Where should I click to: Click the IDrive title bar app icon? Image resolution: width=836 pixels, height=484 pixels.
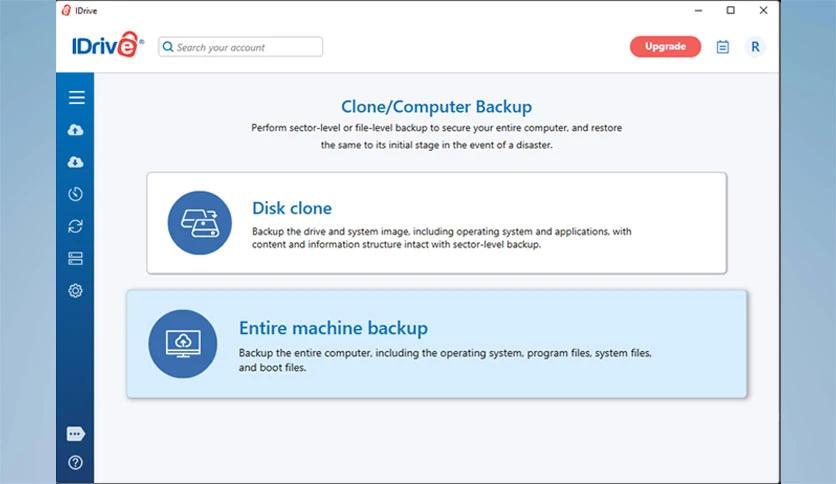tap(66, 10)
